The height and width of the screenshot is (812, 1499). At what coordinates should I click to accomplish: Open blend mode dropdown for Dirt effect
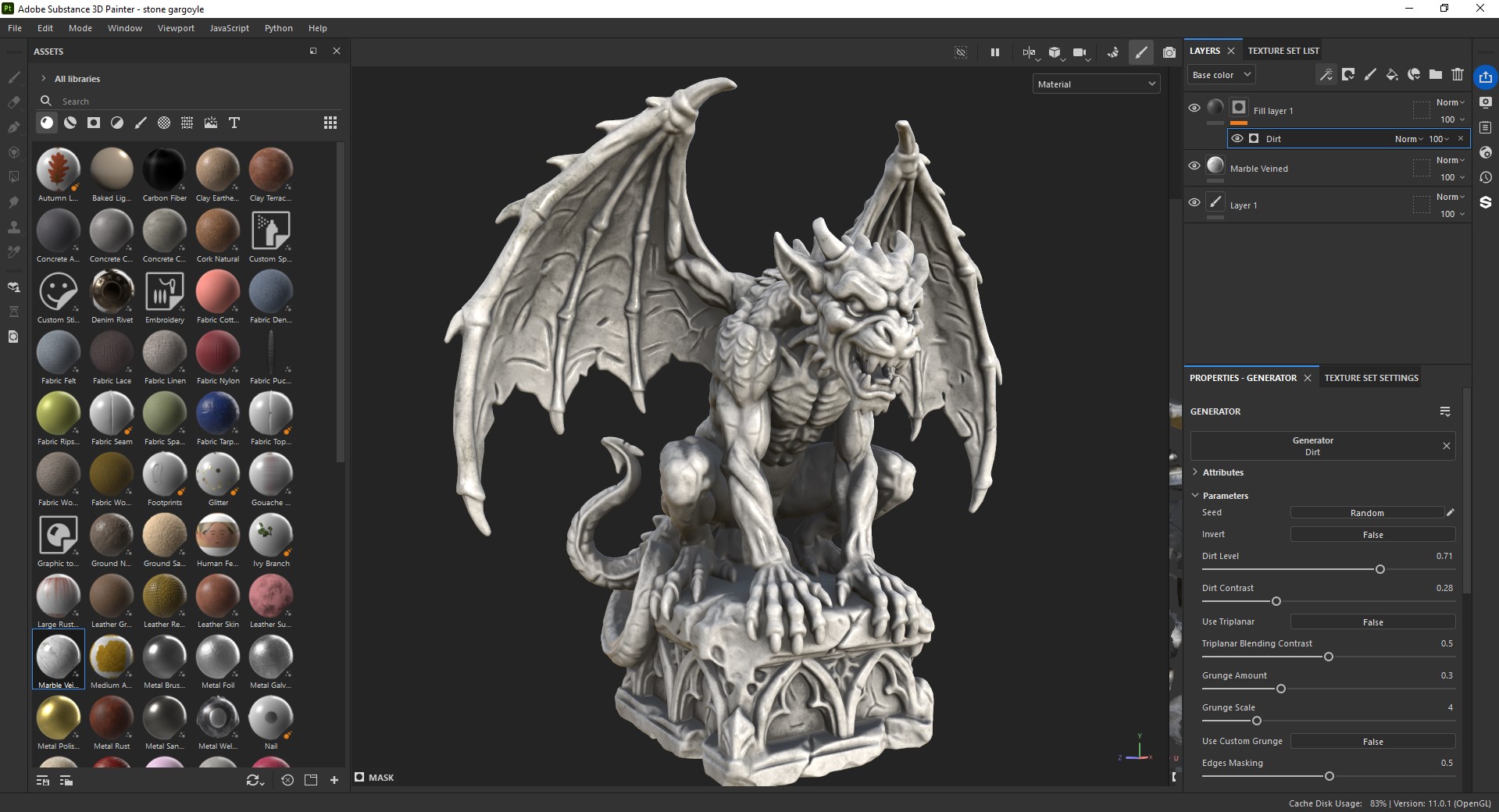tap(1409, 139)
